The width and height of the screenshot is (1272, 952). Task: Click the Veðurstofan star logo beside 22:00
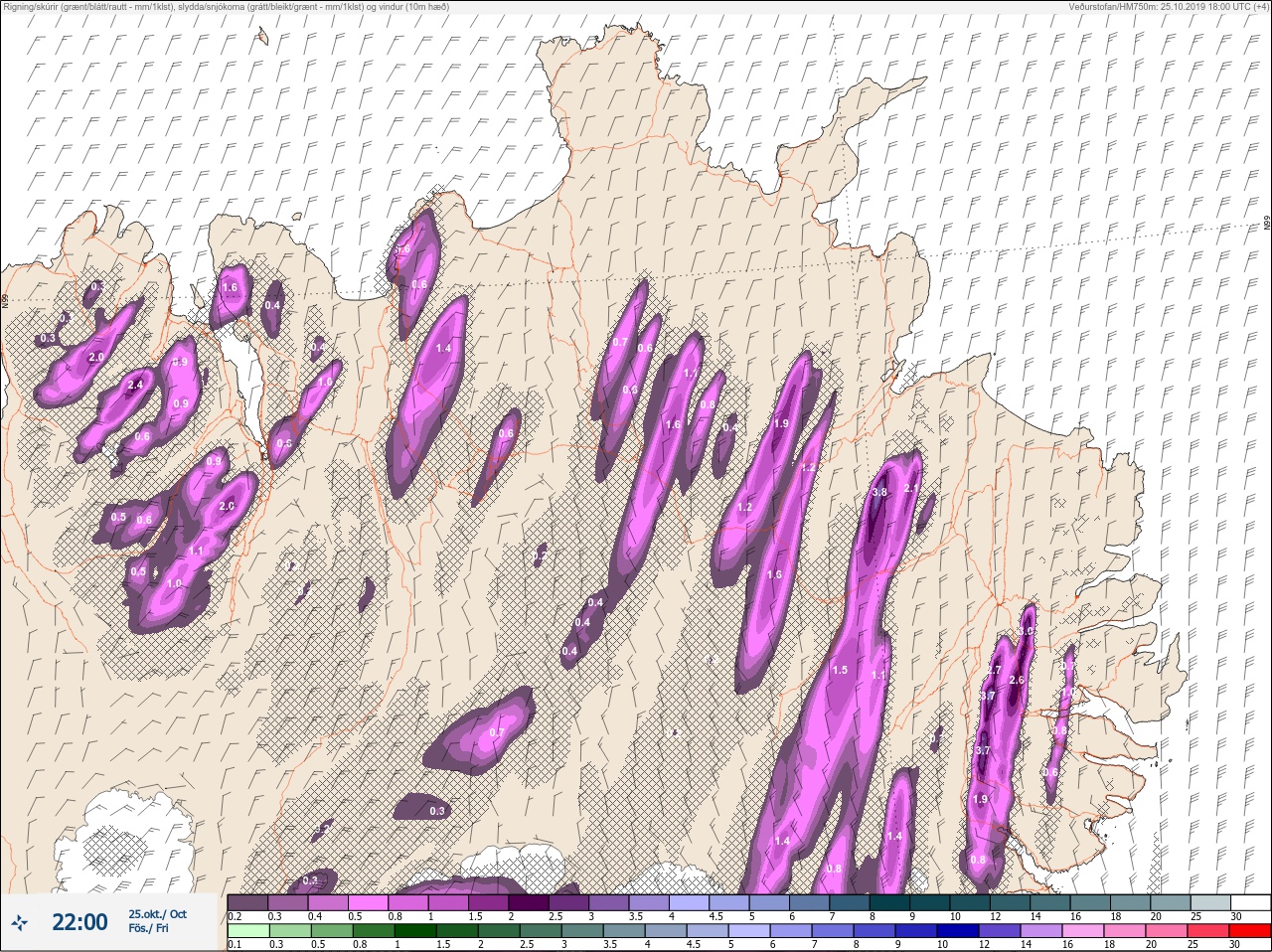click(20, 923)
